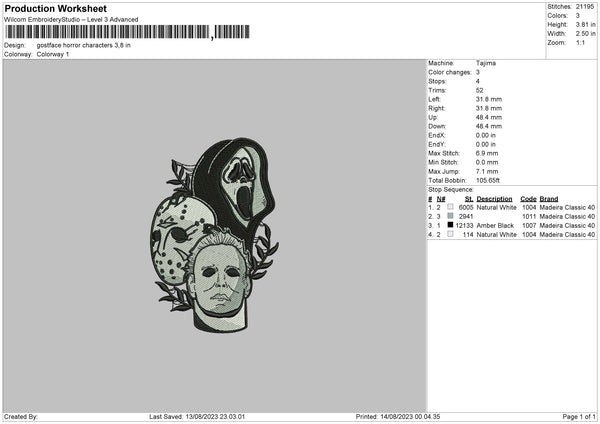Click the barcode under the worksheet title
This screenshot has height=424, width=600.
click(x=128, y=32)
